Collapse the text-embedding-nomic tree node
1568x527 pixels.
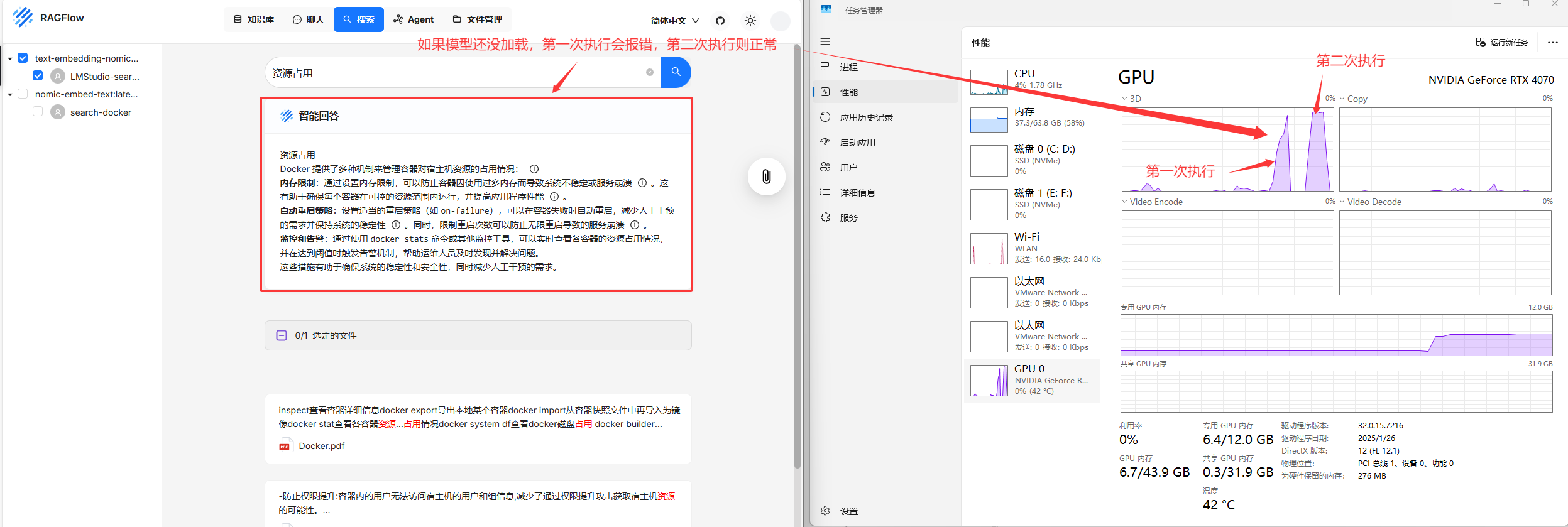pos(10,58)
